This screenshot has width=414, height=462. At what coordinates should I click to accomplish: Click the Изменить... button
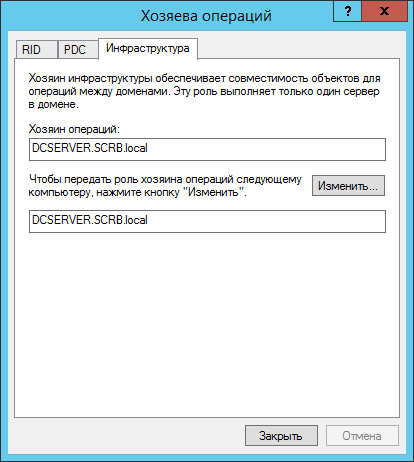click(x=348, y=186)
